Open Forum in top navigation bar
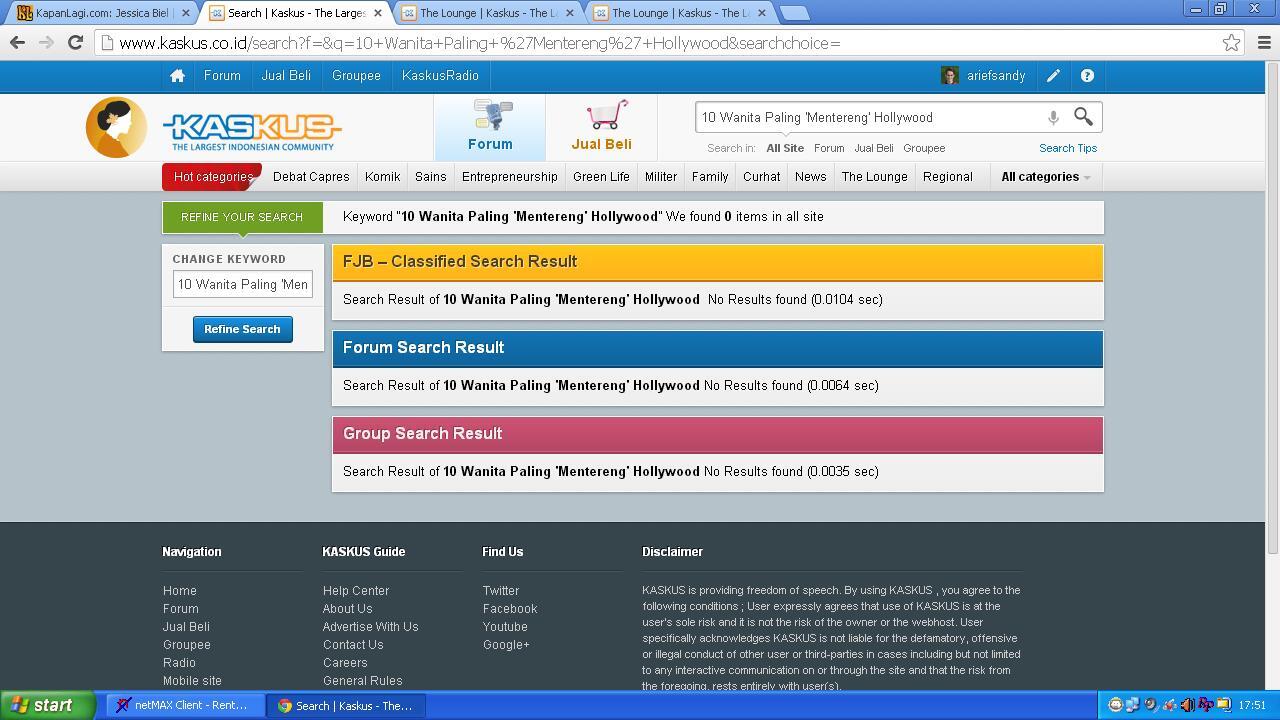 222,76
